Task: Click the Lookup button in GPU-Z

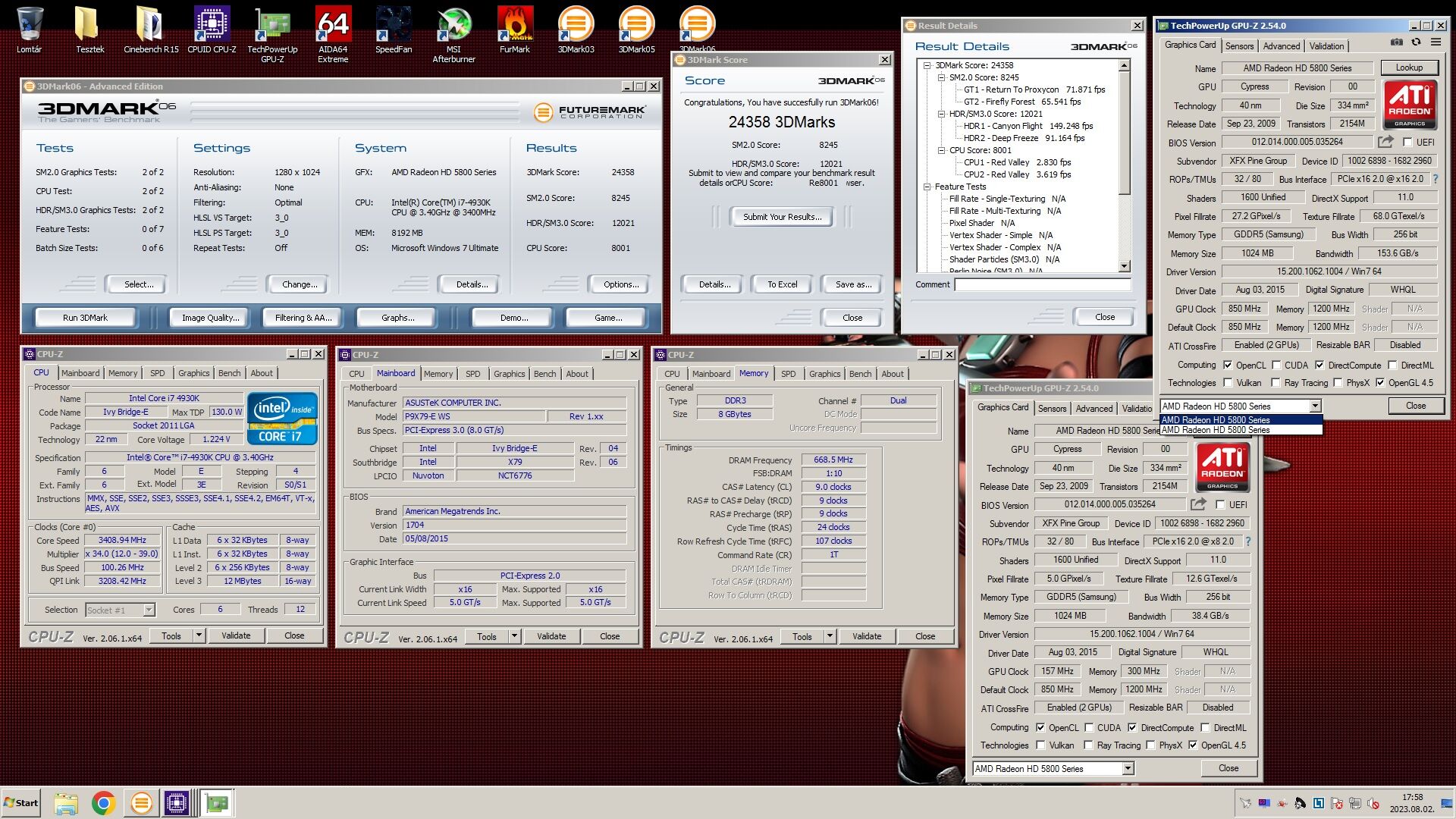Action: click(1409, 67)
